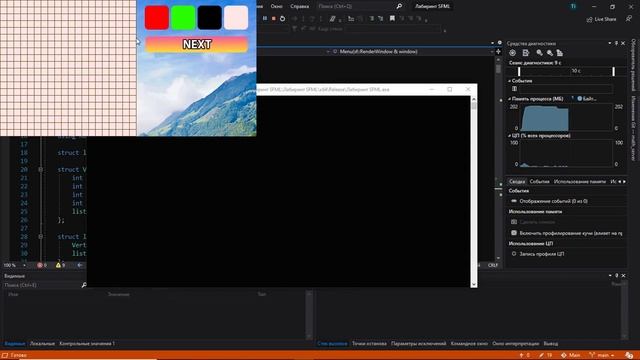Open diagnostic tools panel options dropdown
Viewport: 640px width, 360px height.
point(610,43)
